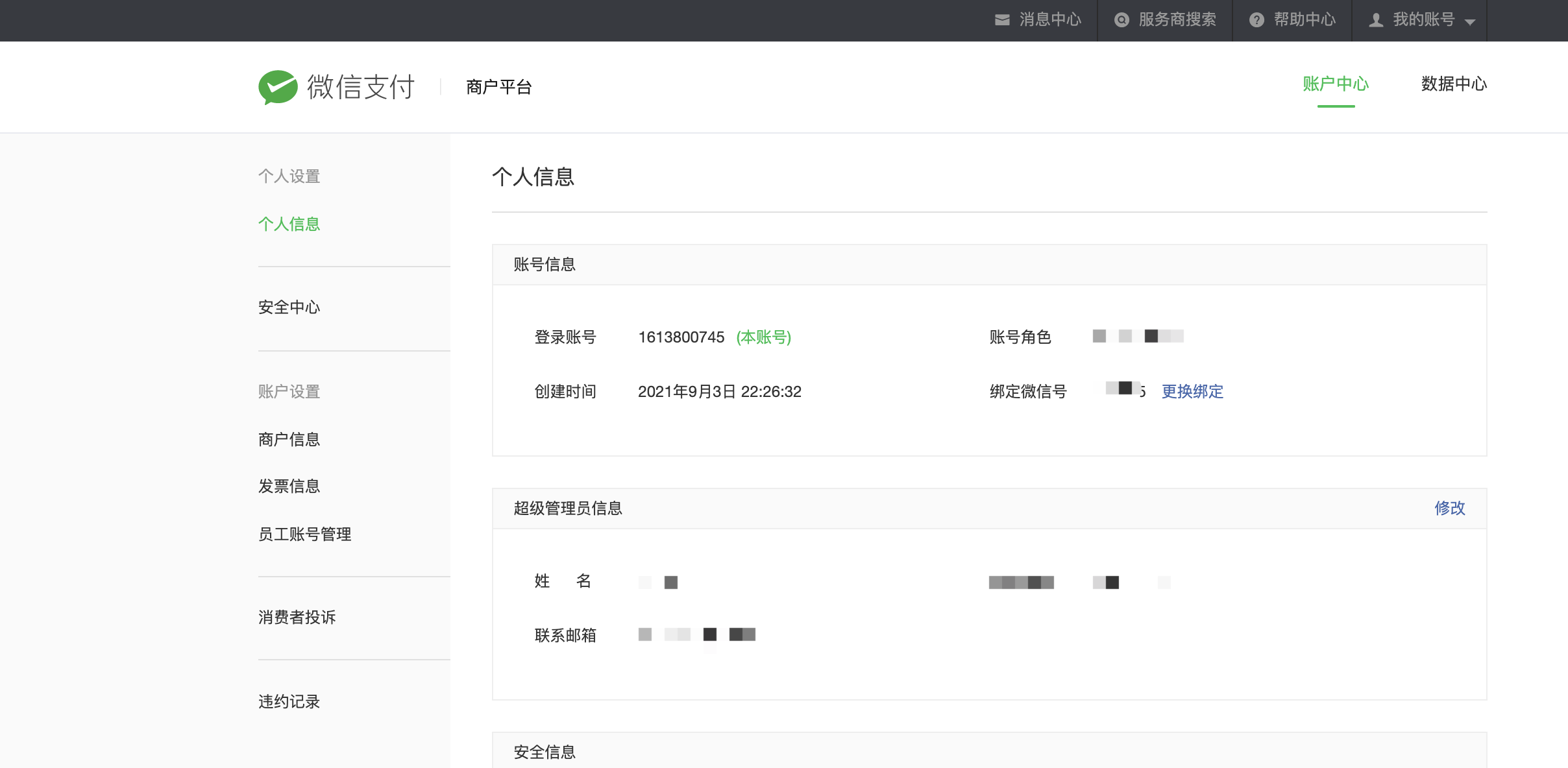Click the service provider search icon
Screen dimensions: 1568x768
click(1121, 20)
